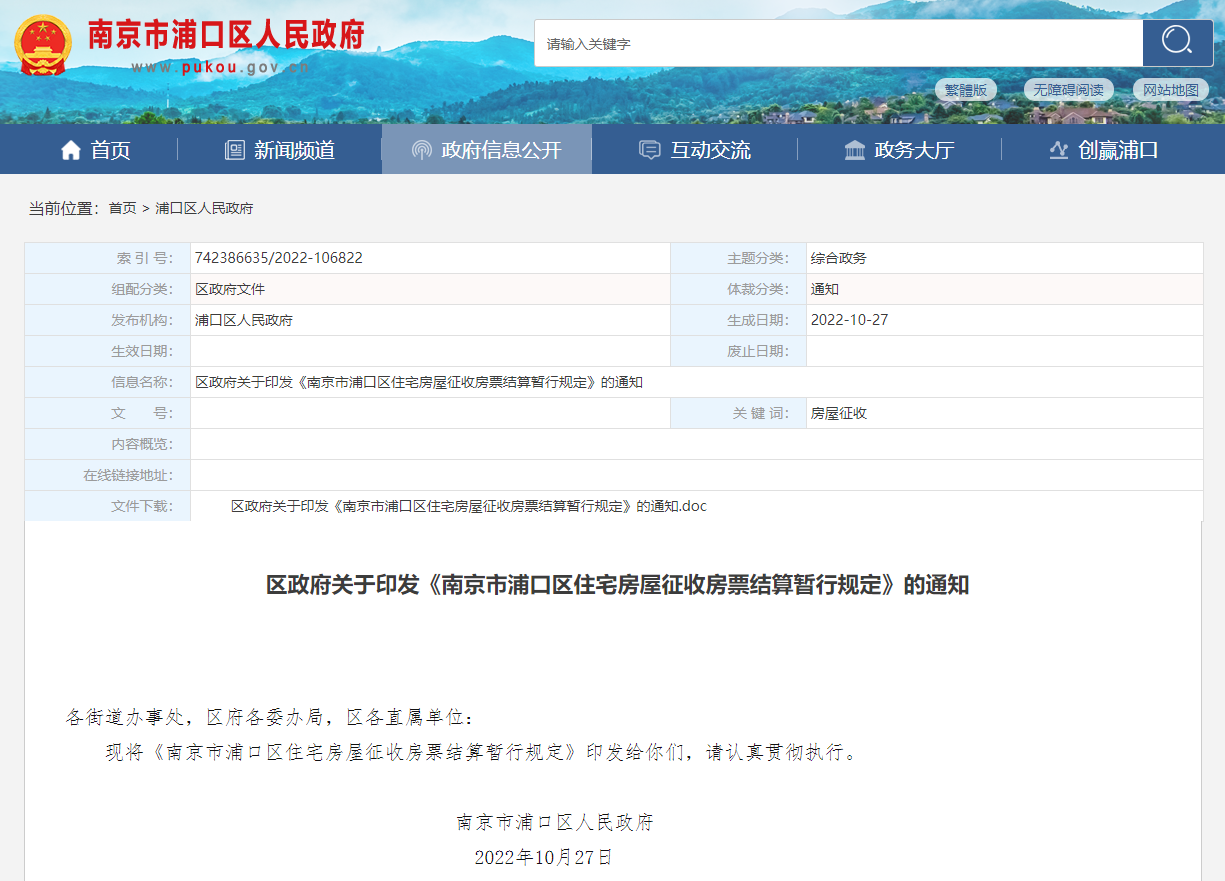This screenshot has height=881, width=1225.
Task: Click the home icon beside 首页
Action: click(x=70, y=150)
